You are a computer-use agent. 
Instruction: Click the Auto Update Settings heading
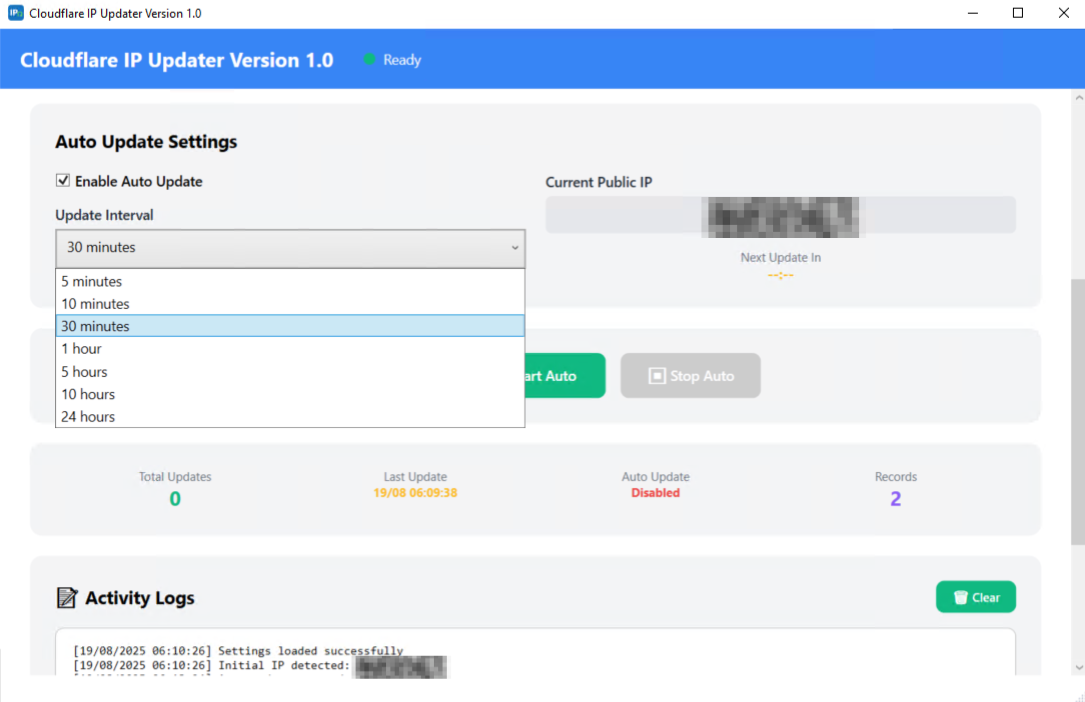point(146,141)
